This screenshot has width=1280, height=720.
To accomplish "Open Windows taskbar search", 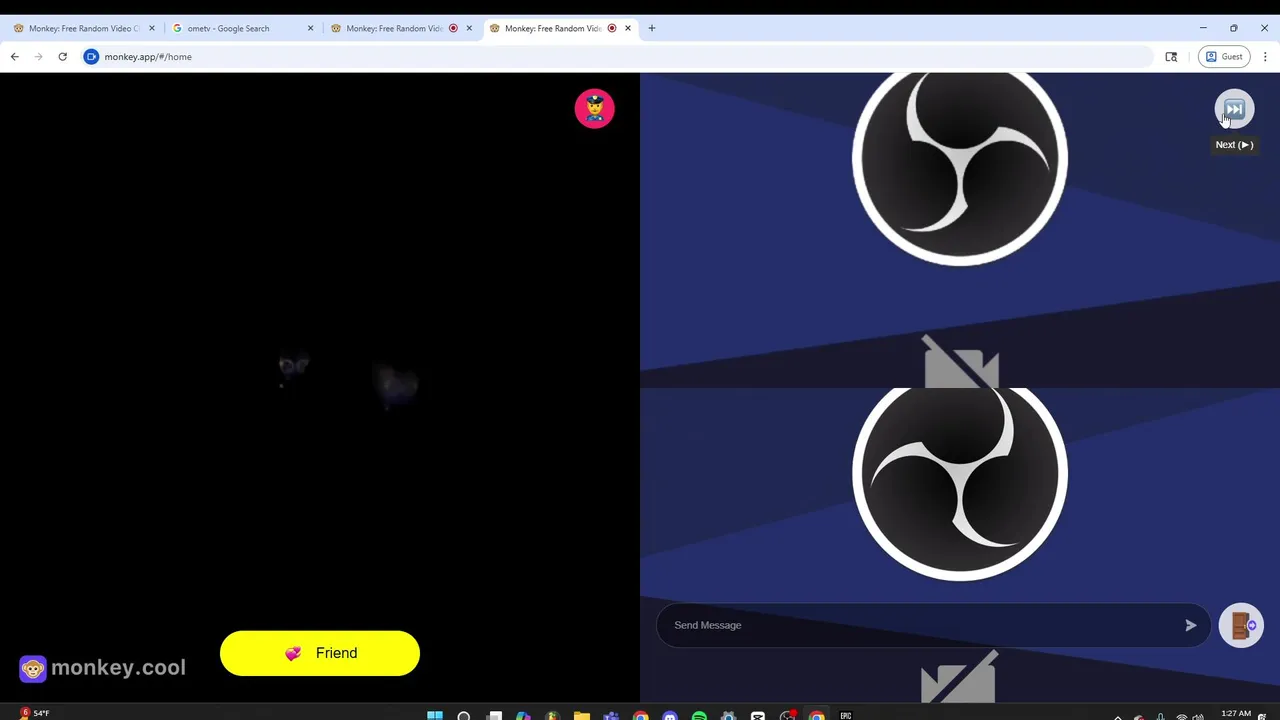I will pos(464,715).
